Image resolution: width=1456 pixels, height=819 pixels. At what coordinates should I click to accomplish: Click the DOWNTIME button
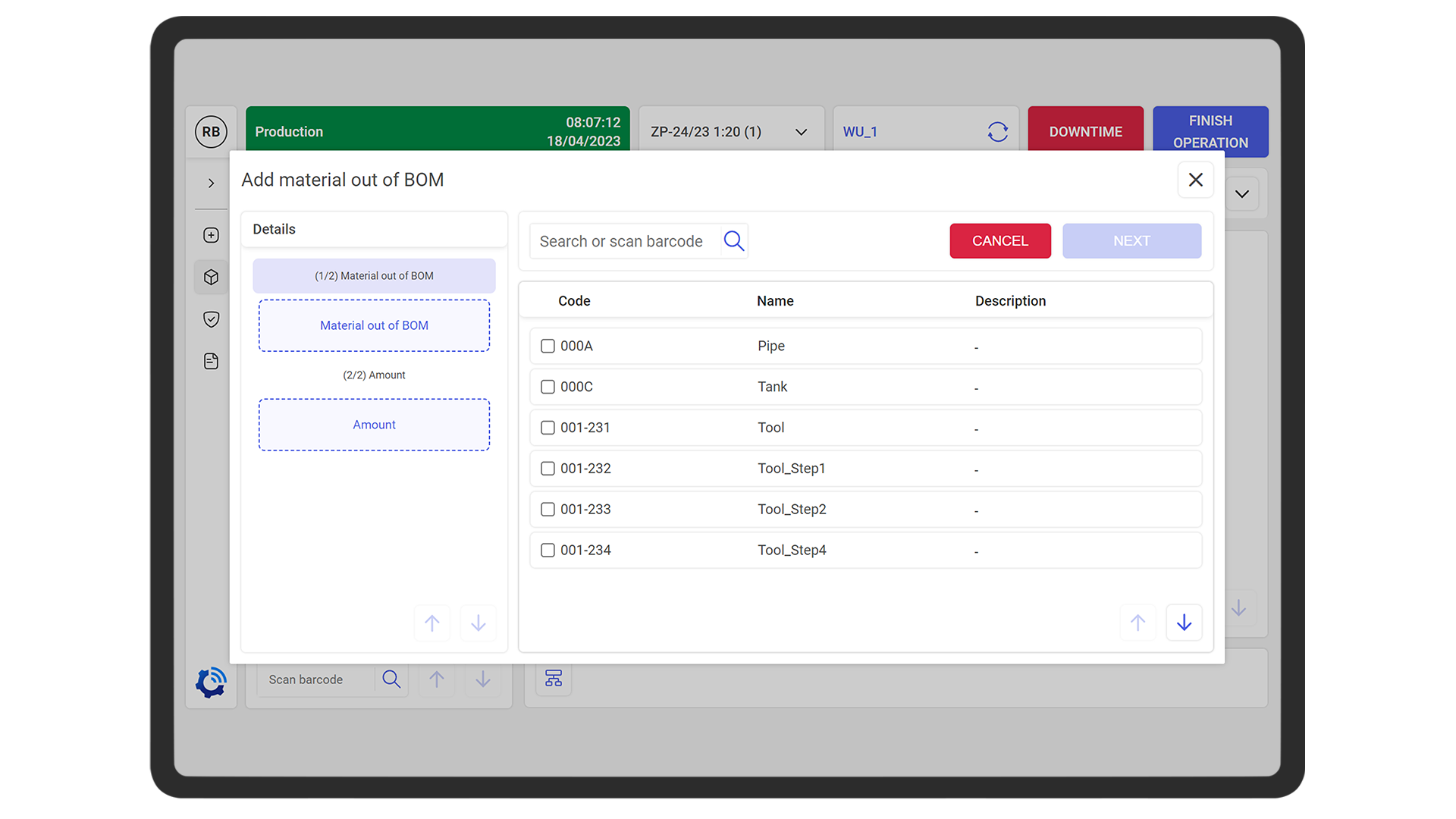click(1085, 132)
